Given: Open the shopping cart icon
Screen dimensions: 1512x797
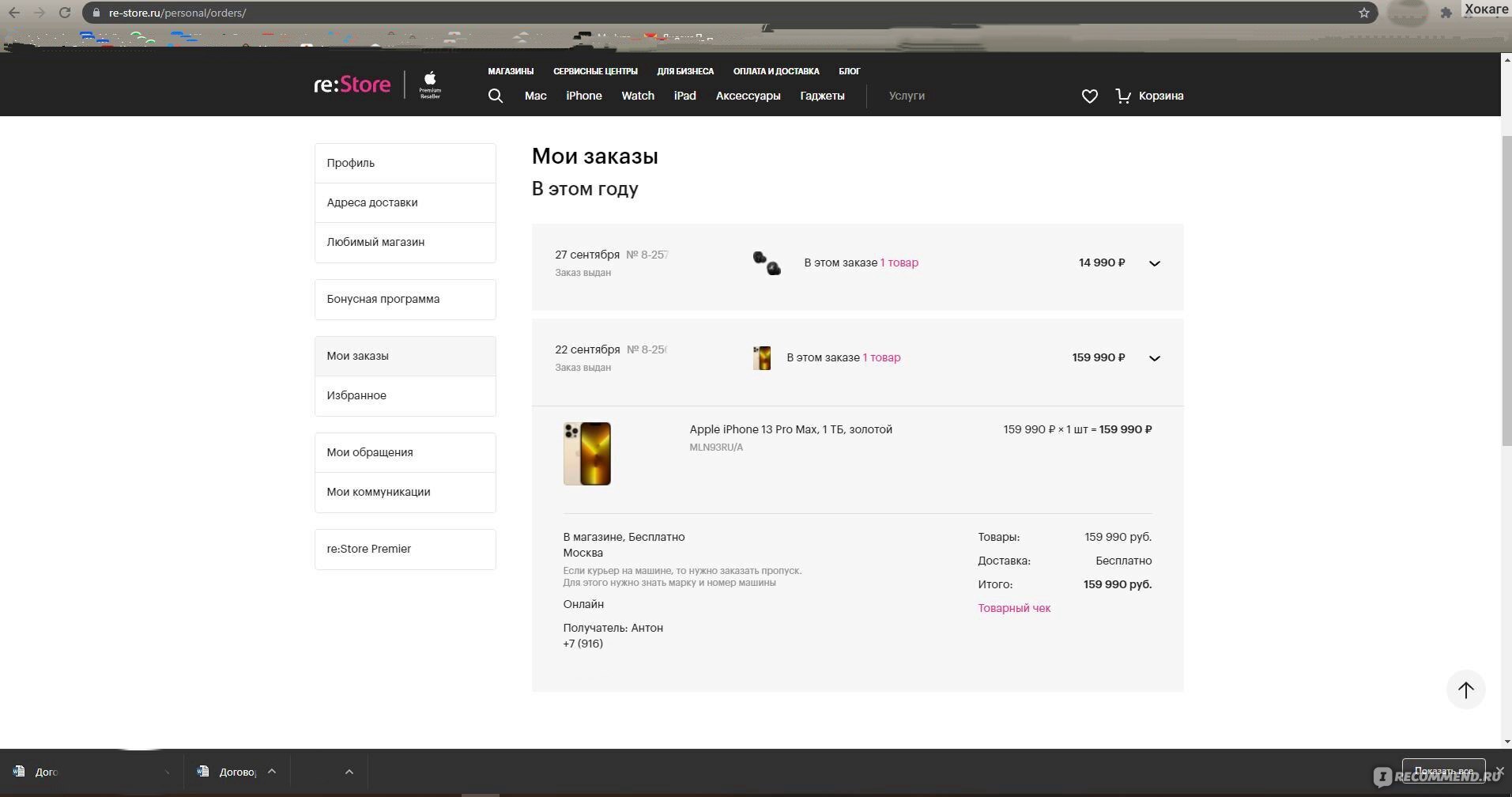Looking at the screenshot, I should (1123, 96).
